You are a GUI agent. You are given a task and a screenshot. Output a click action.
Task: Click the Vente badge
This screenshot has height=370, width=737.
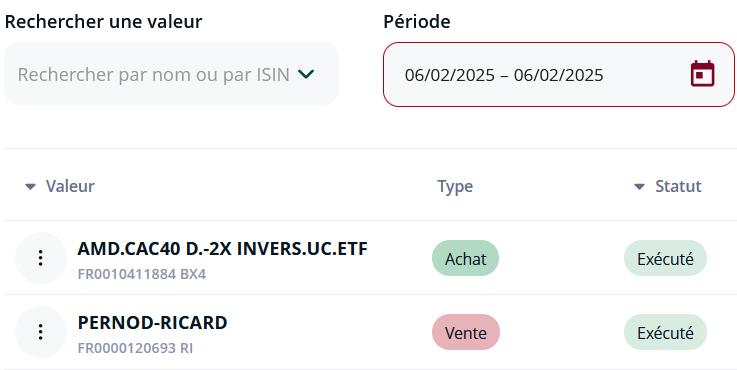tap(466, 332)
